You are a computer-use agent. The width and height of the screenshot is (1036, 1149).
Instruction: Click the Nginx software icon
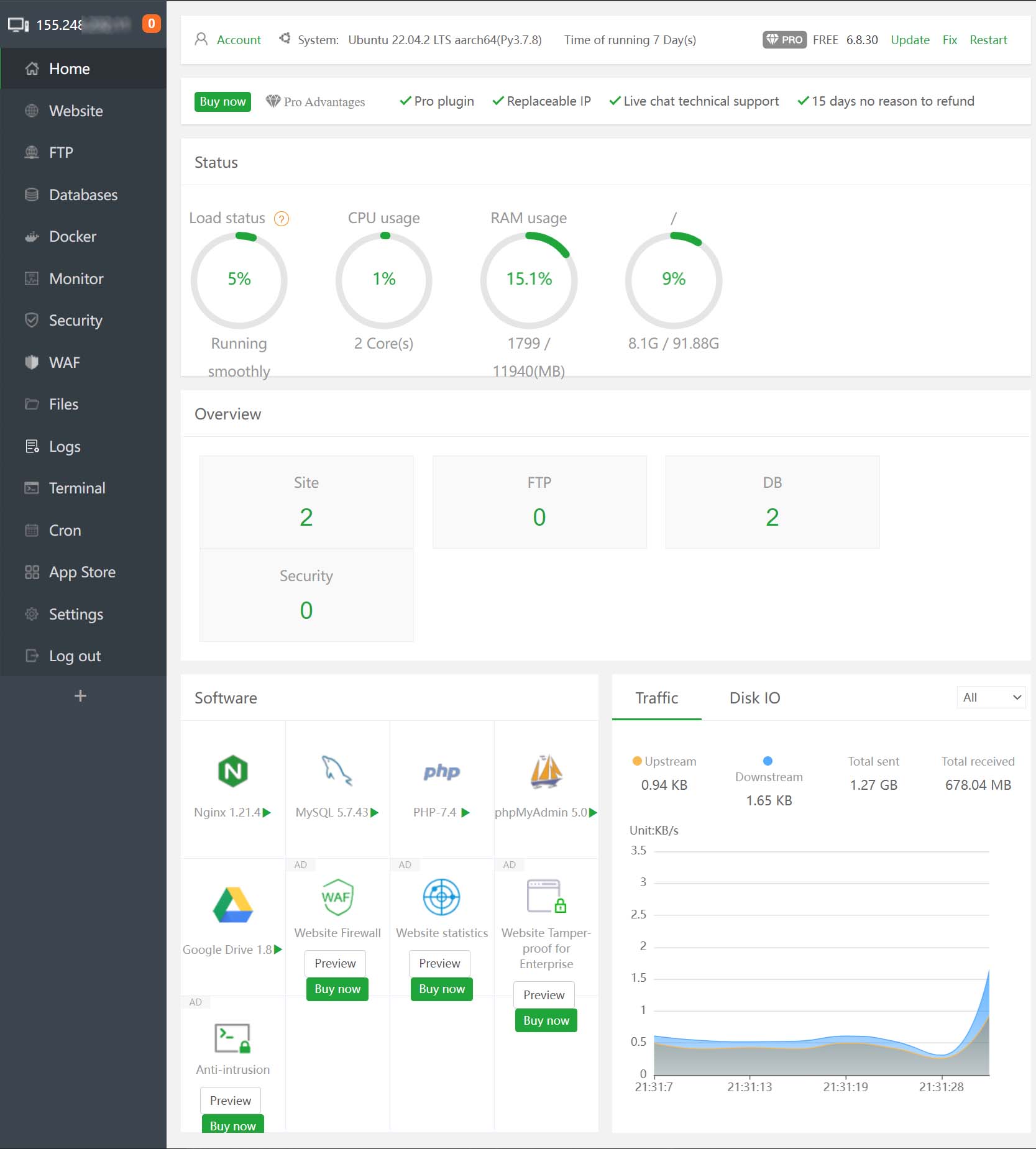(232, 771)
